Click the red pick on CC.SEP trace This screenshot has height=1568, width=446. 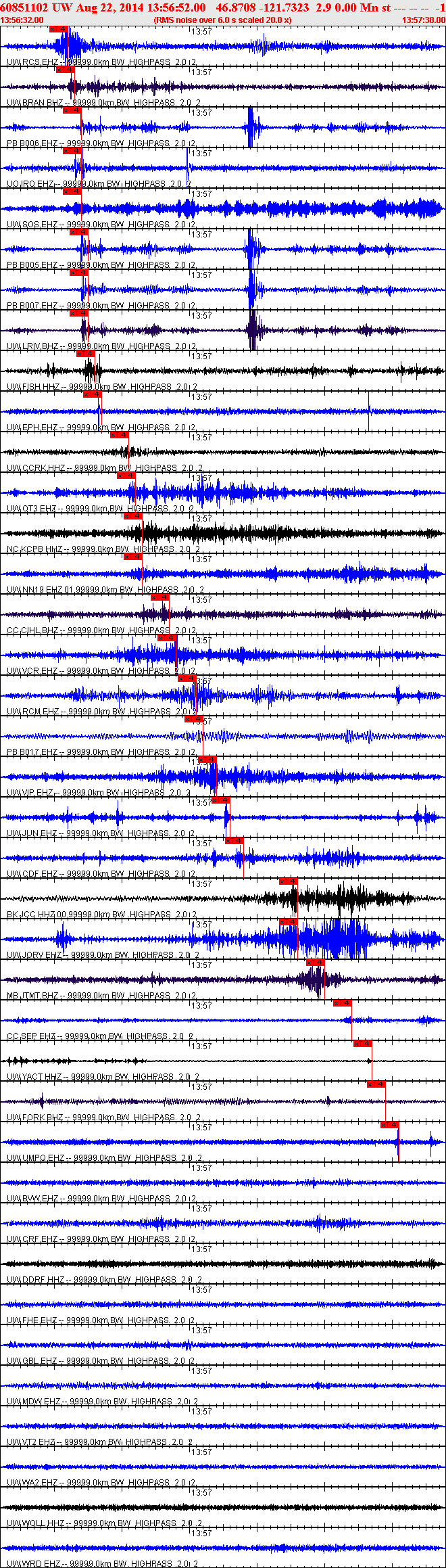coord(343,1003)
